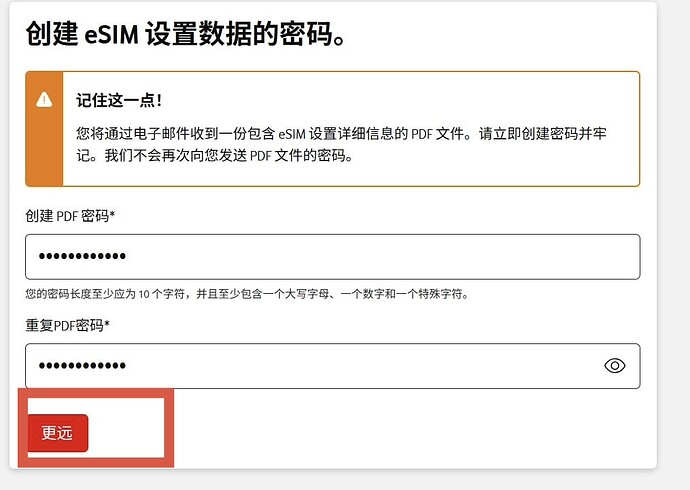The width and height of the screenshot is (690, 490).
Task: Focus the 创建 PDF 密码 input field
Action: (333, 257)
